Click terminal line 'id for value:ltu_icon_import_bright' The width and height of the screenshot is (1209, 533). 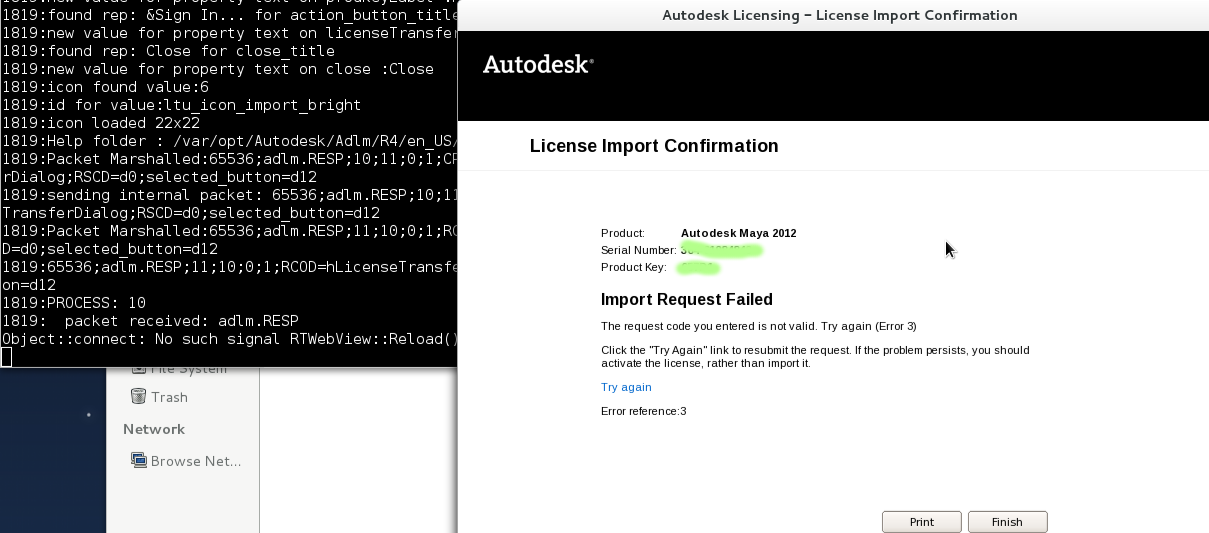point(181,105)
